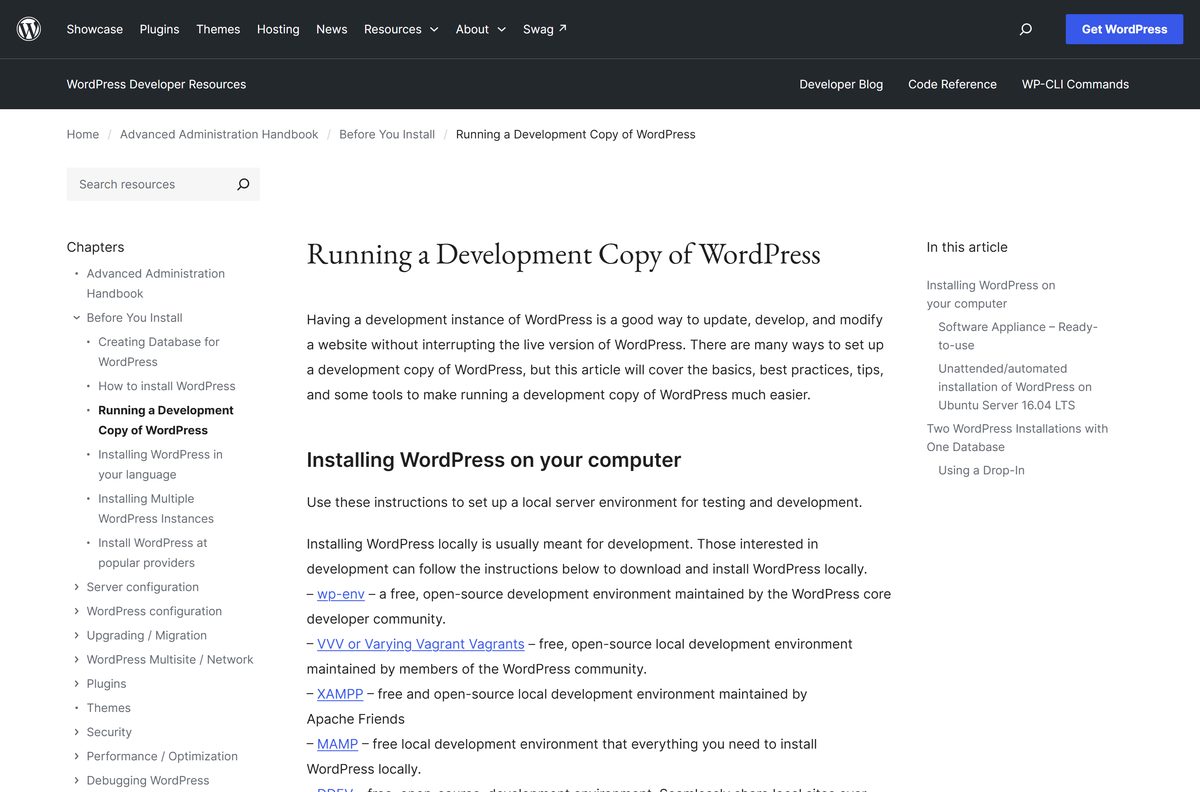
Task: Click the Chapters heading
Action: [x=95, y=247]
